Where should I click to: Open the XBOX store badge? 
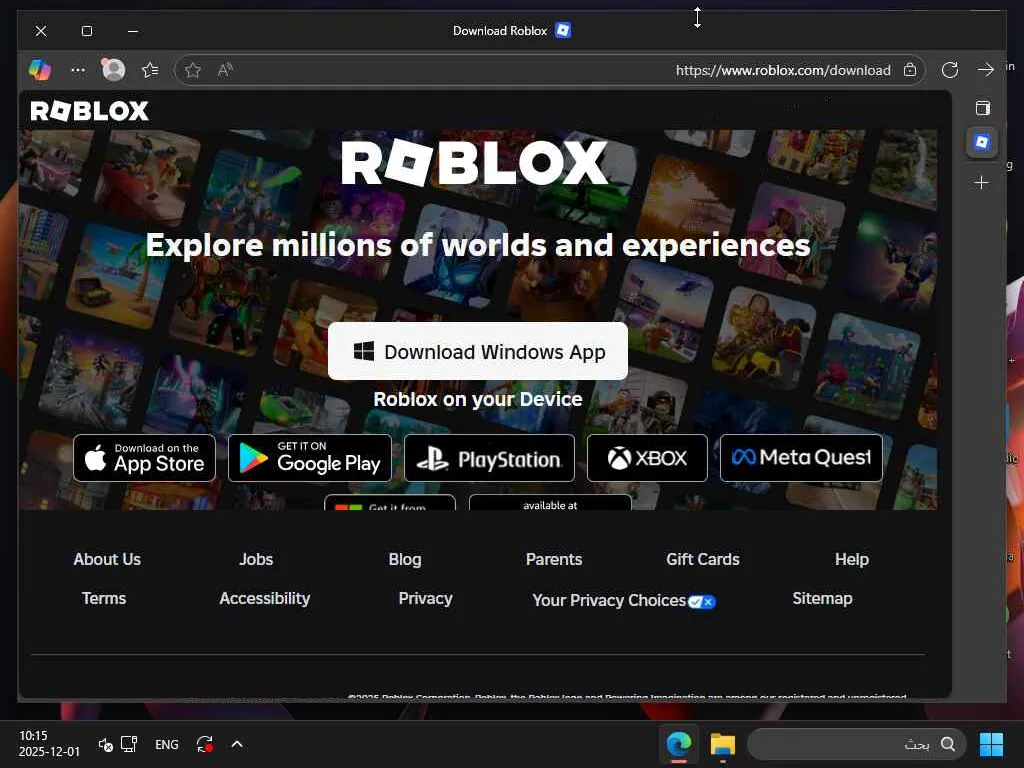647,458
